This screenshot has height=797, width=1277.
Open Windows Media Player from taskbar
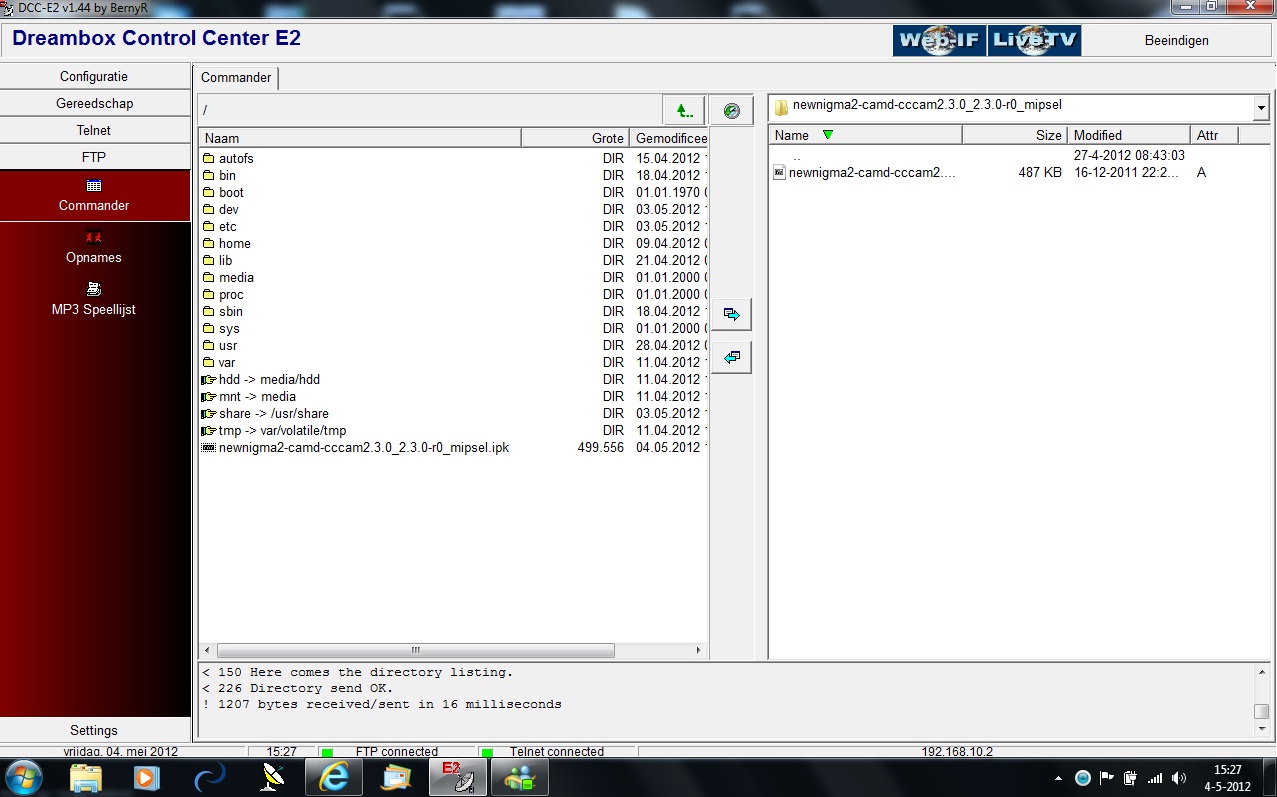pyautogui.click(x=147, y=777)
